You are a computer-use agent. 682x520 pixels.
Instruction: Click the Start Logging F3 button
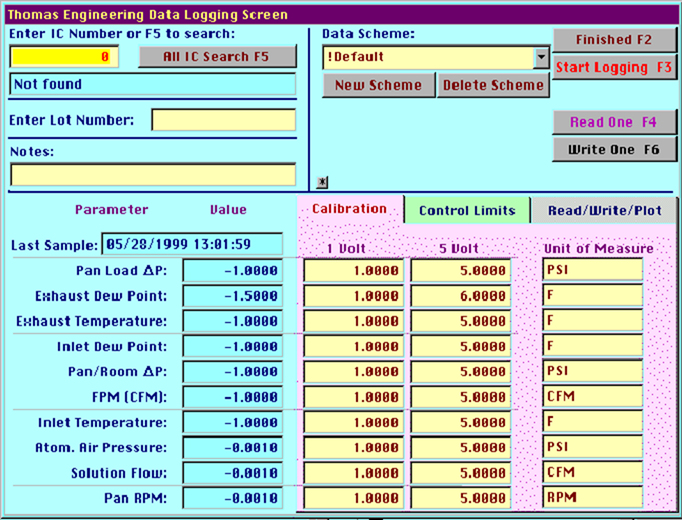click(x=614, y=67)
